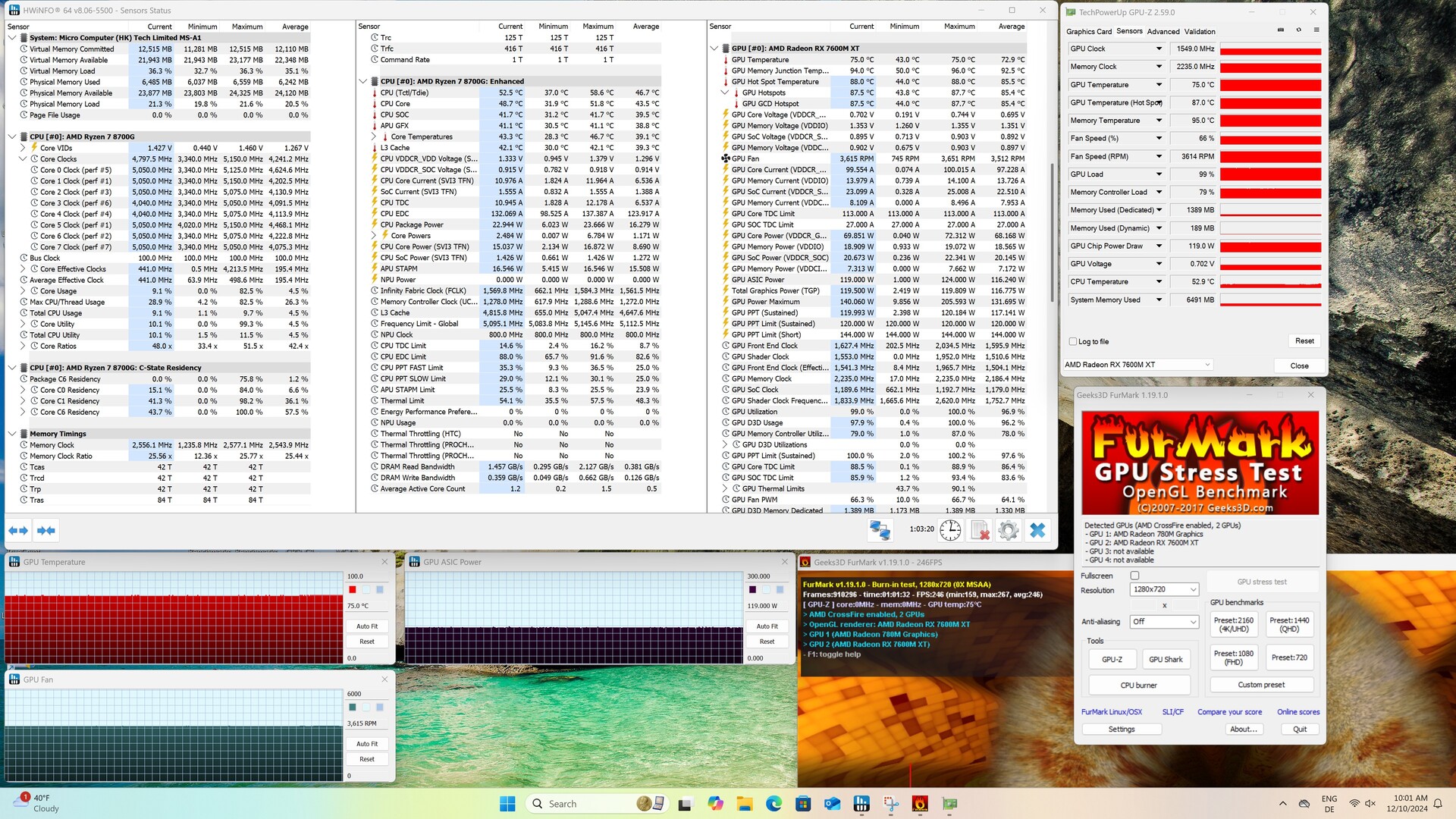
Task: Click the red color swatch in GPU Temperature graph
Action: [x=352, y=589]
